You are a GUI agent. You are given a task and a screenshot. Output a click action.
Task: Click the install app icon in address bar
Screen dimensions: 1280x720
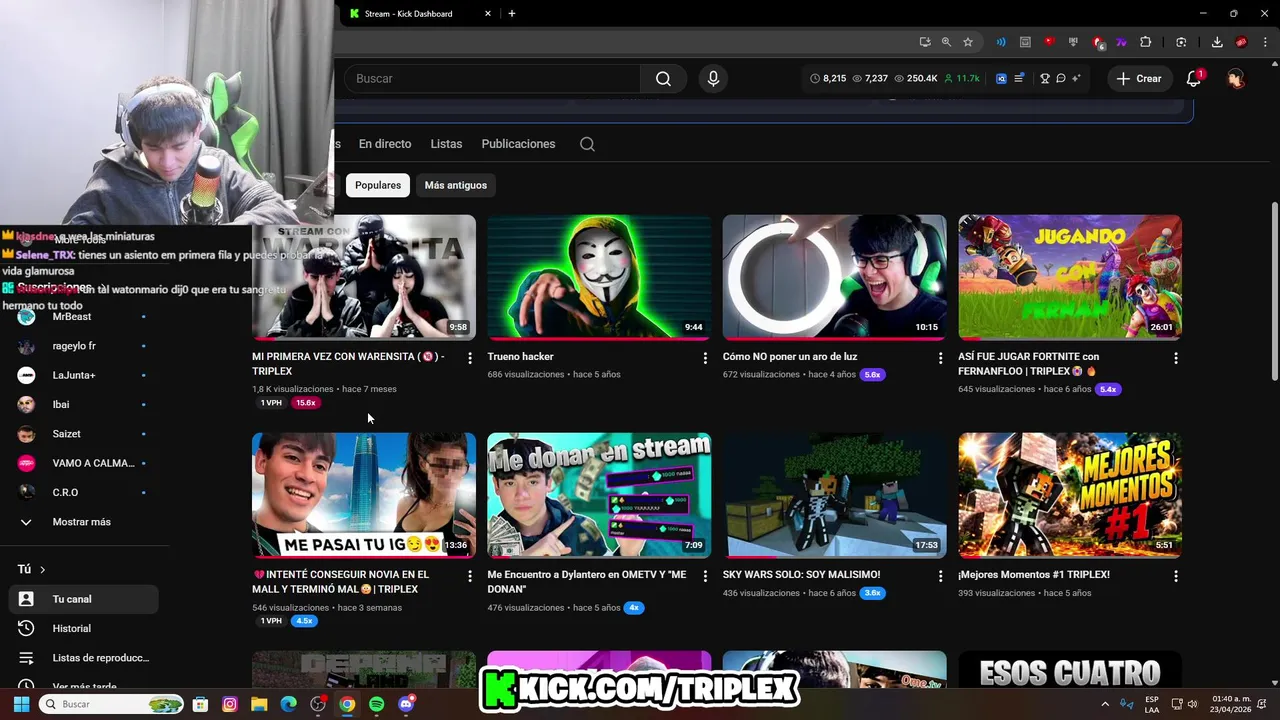pos(925,42)
